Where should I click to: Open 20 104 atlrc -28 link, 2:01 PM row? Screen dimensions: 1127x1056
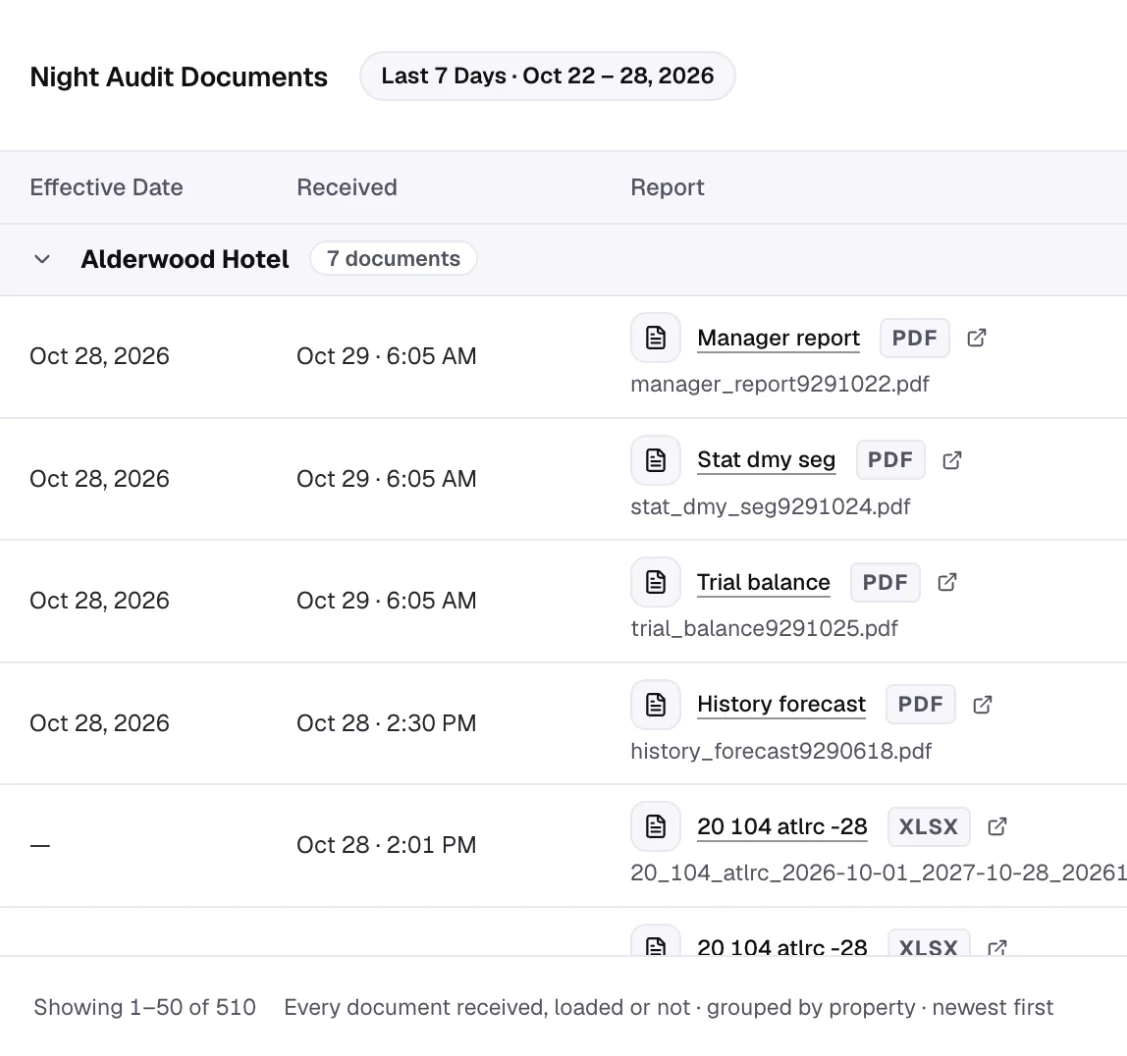click(782, 827)
